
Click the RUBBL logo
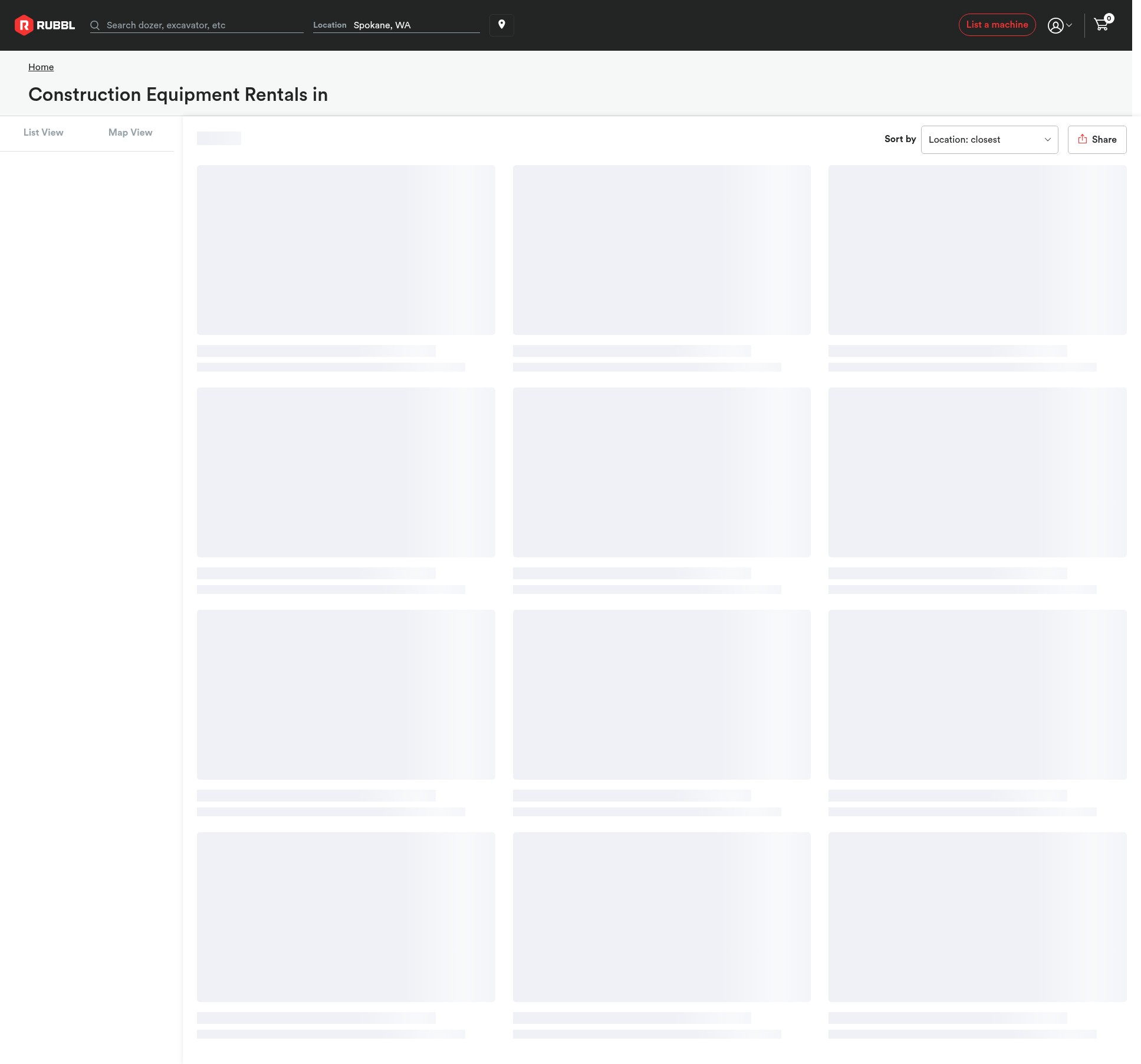[45, 25]
